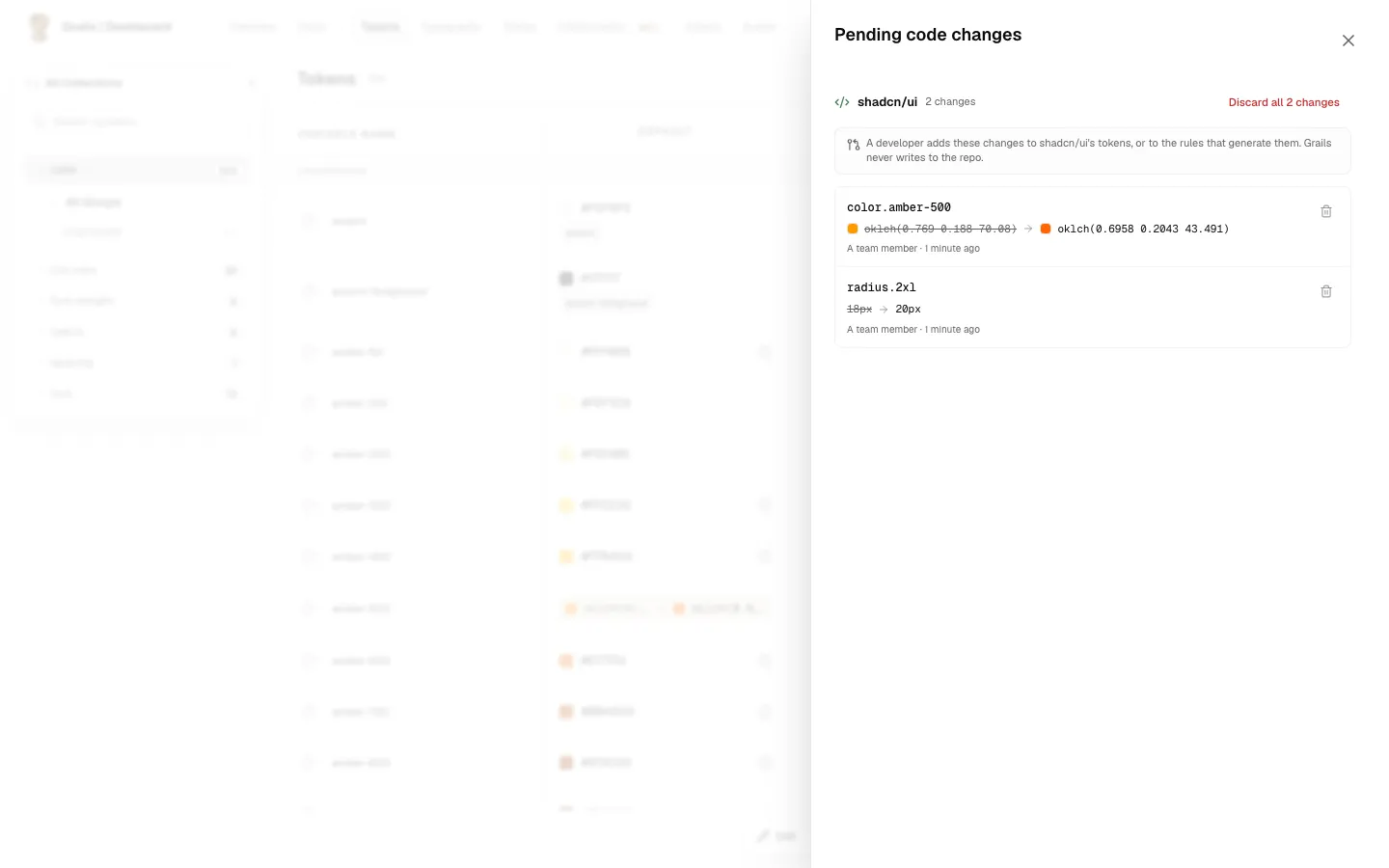The width and height of the screenshot is (1389, 868).
Task: Delete the radius.2xl change
Action: (x=1326, y=291)
